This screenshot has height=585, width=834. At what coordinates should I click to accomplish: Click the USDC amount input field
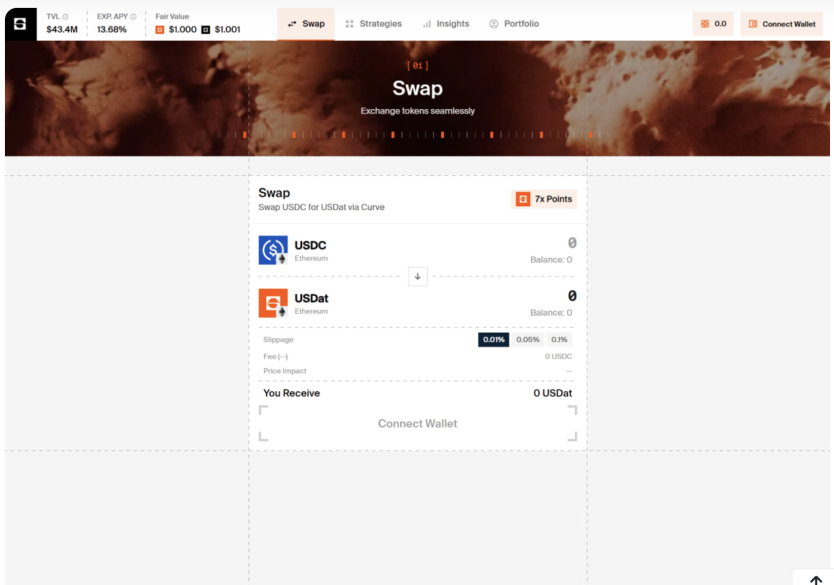[x=560, y=243]
